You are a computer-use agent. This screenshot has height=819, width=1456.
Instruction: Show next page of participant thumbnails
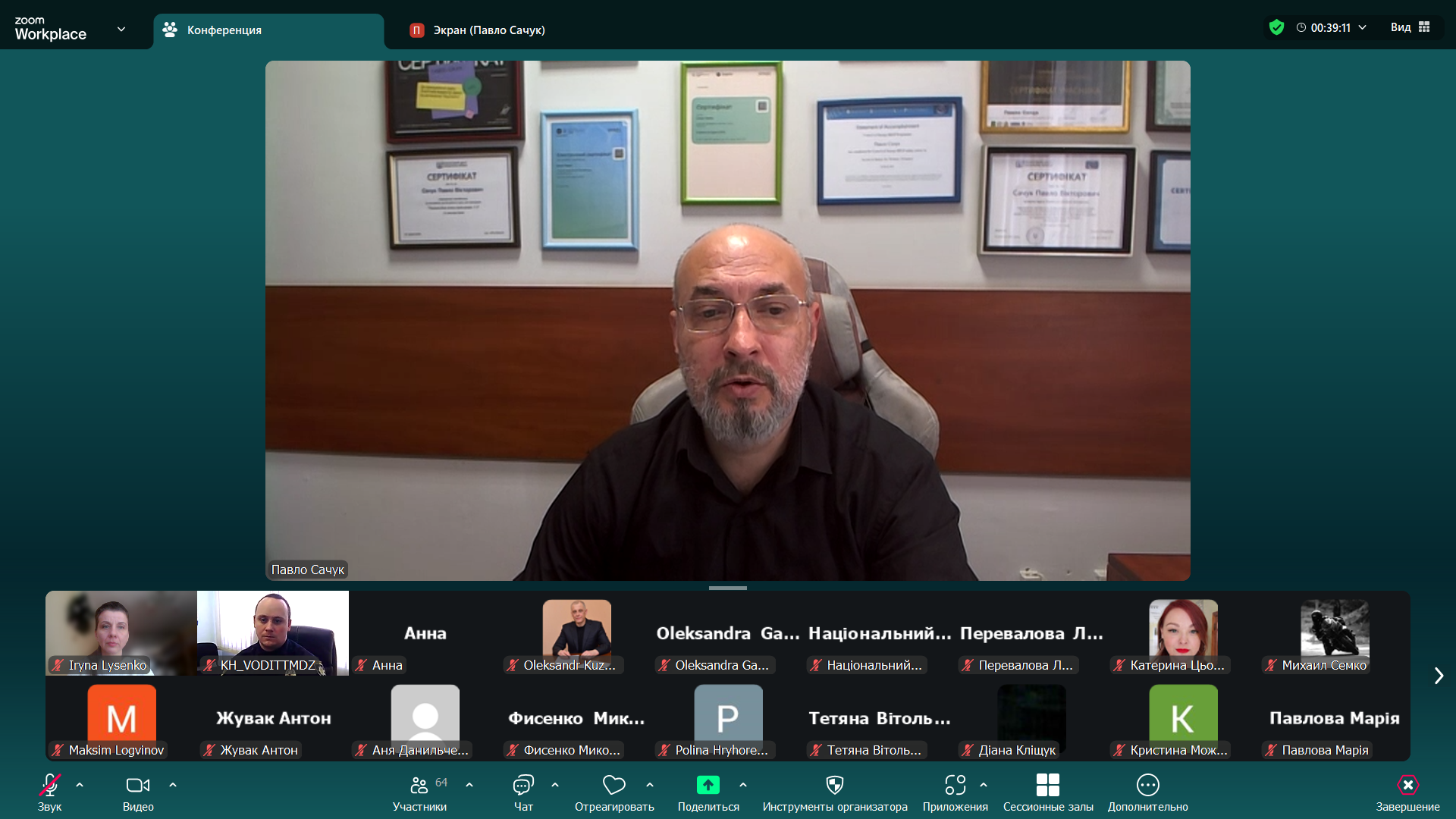1439,676
